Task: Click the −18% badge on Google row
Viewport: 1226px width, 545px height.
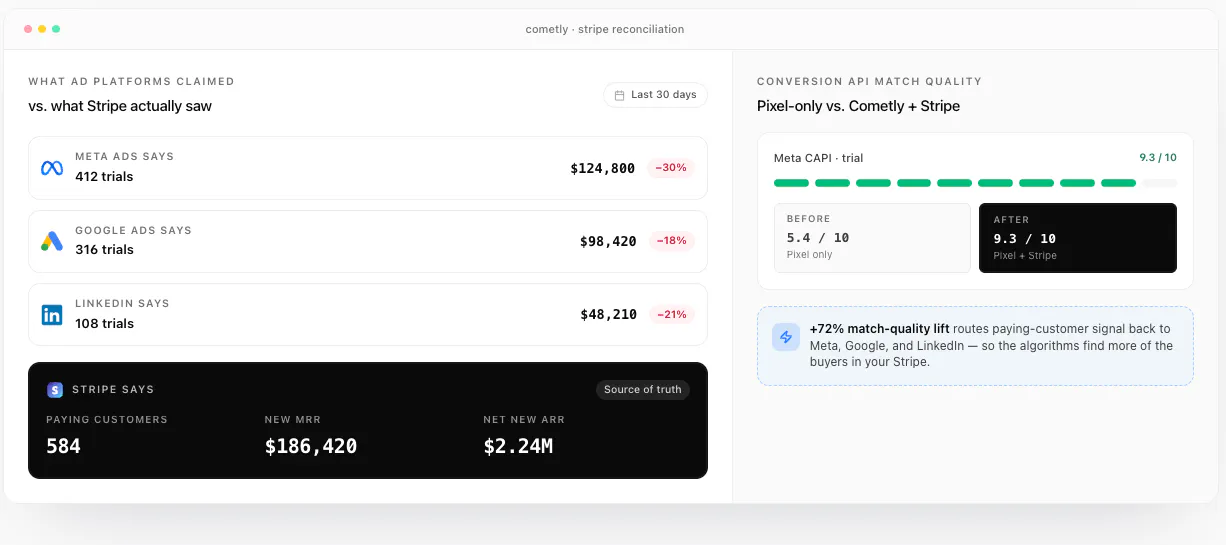Action: [x=671, y=241]
